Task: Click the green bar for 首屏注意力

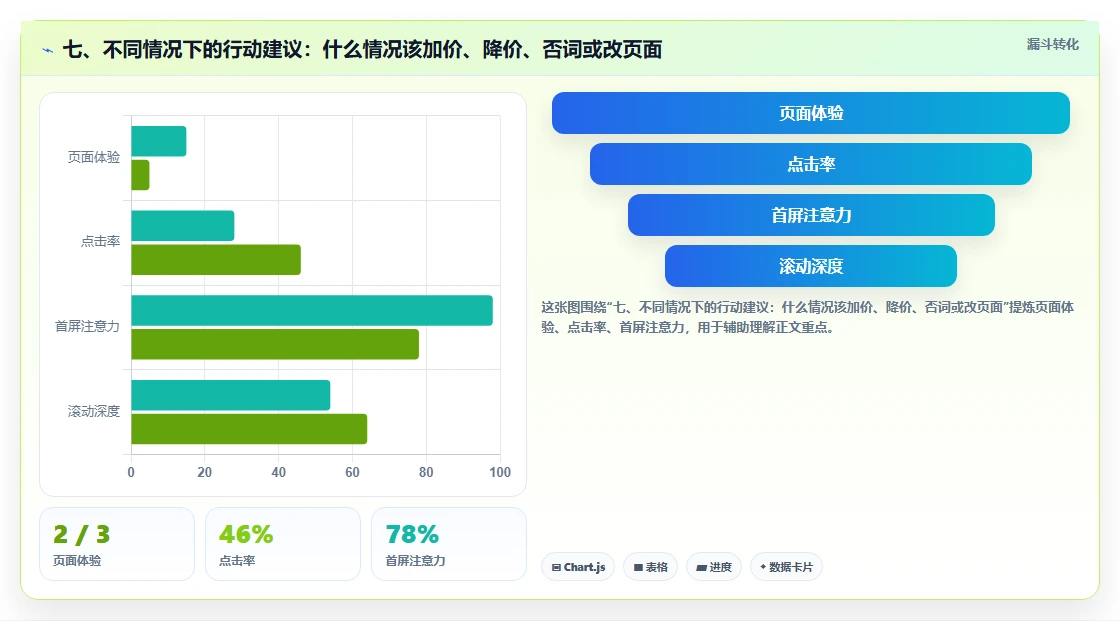Action: (x=275, y=344)
